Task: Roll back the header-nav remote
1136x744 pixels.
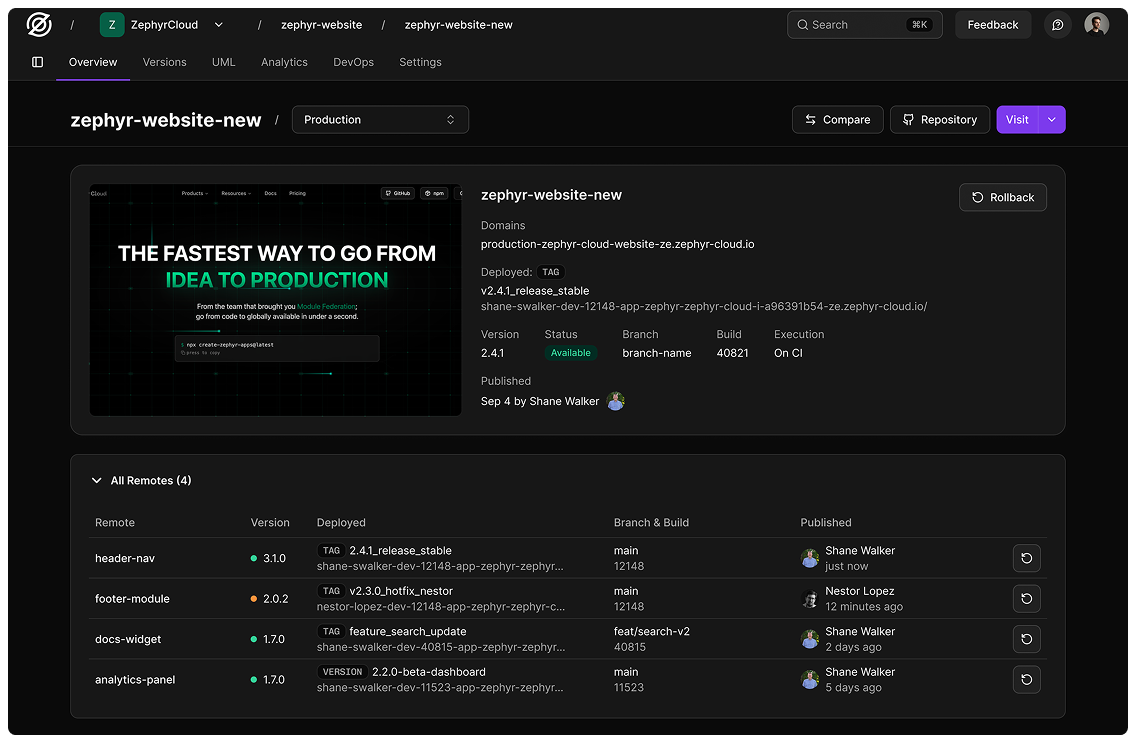Action: coord(1026,559)
